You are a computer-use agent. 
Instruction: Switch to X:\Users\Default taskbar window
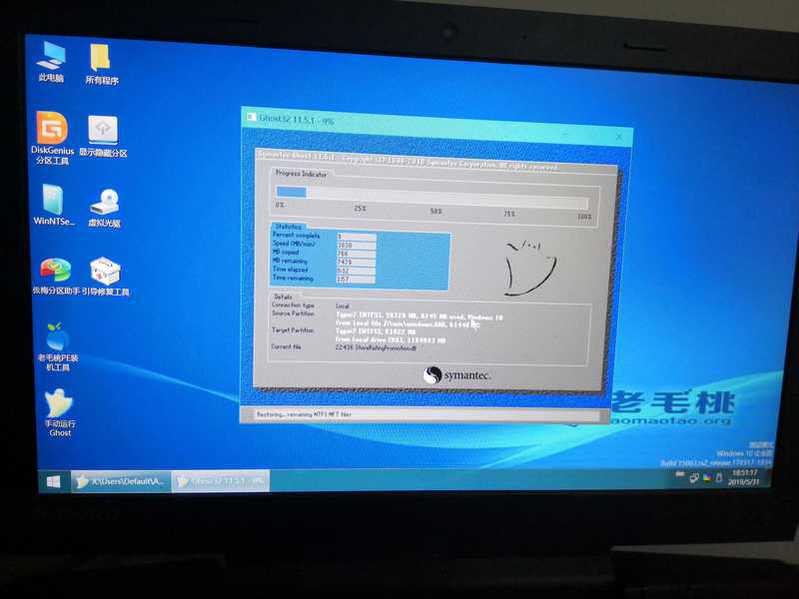(x=120, y=481)
